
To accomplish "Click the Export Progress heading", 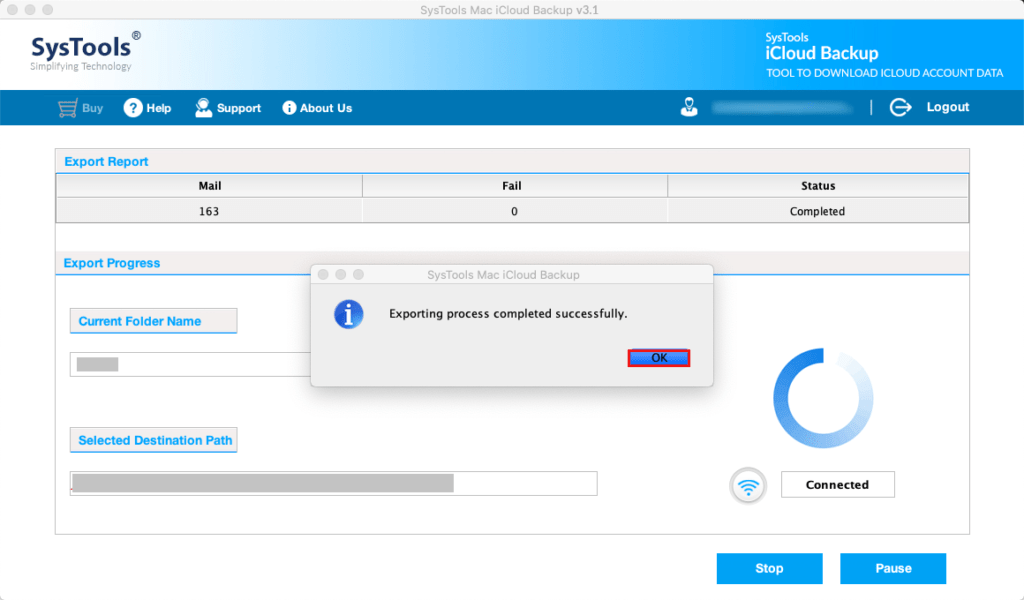I will (x=112, y=263).
